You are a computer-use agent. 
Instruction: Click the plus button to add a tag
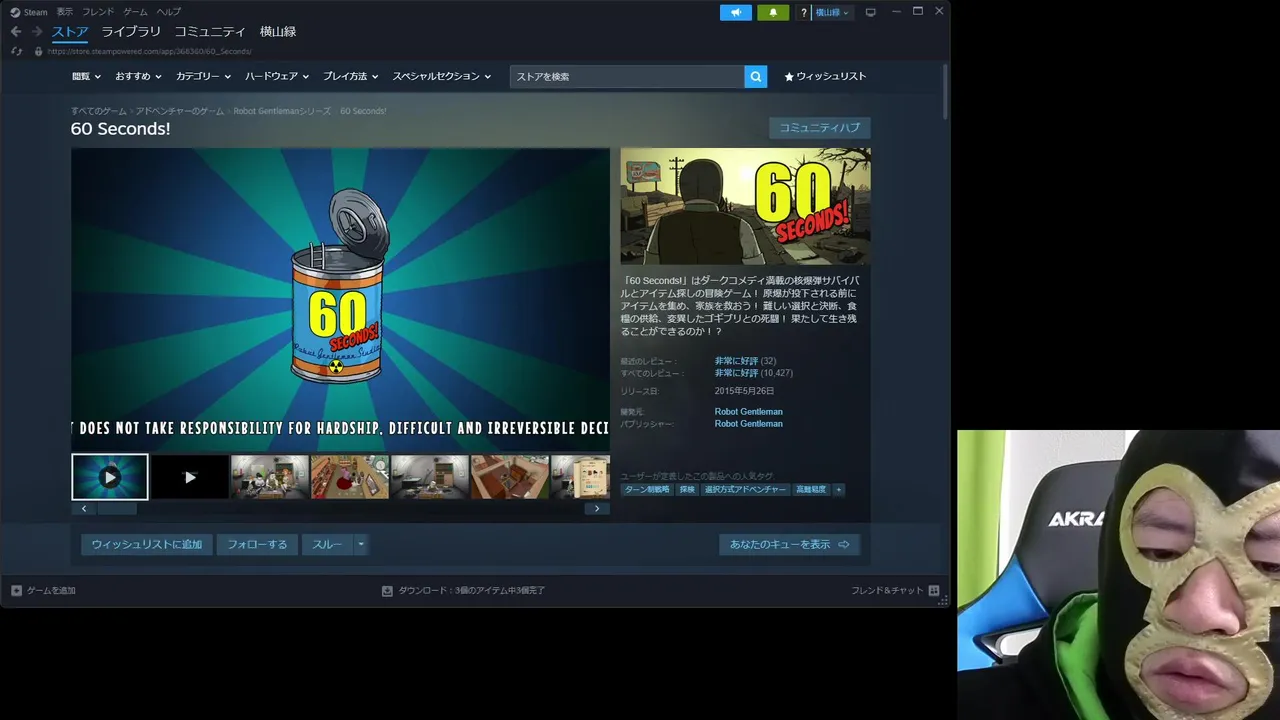[839, 490]
